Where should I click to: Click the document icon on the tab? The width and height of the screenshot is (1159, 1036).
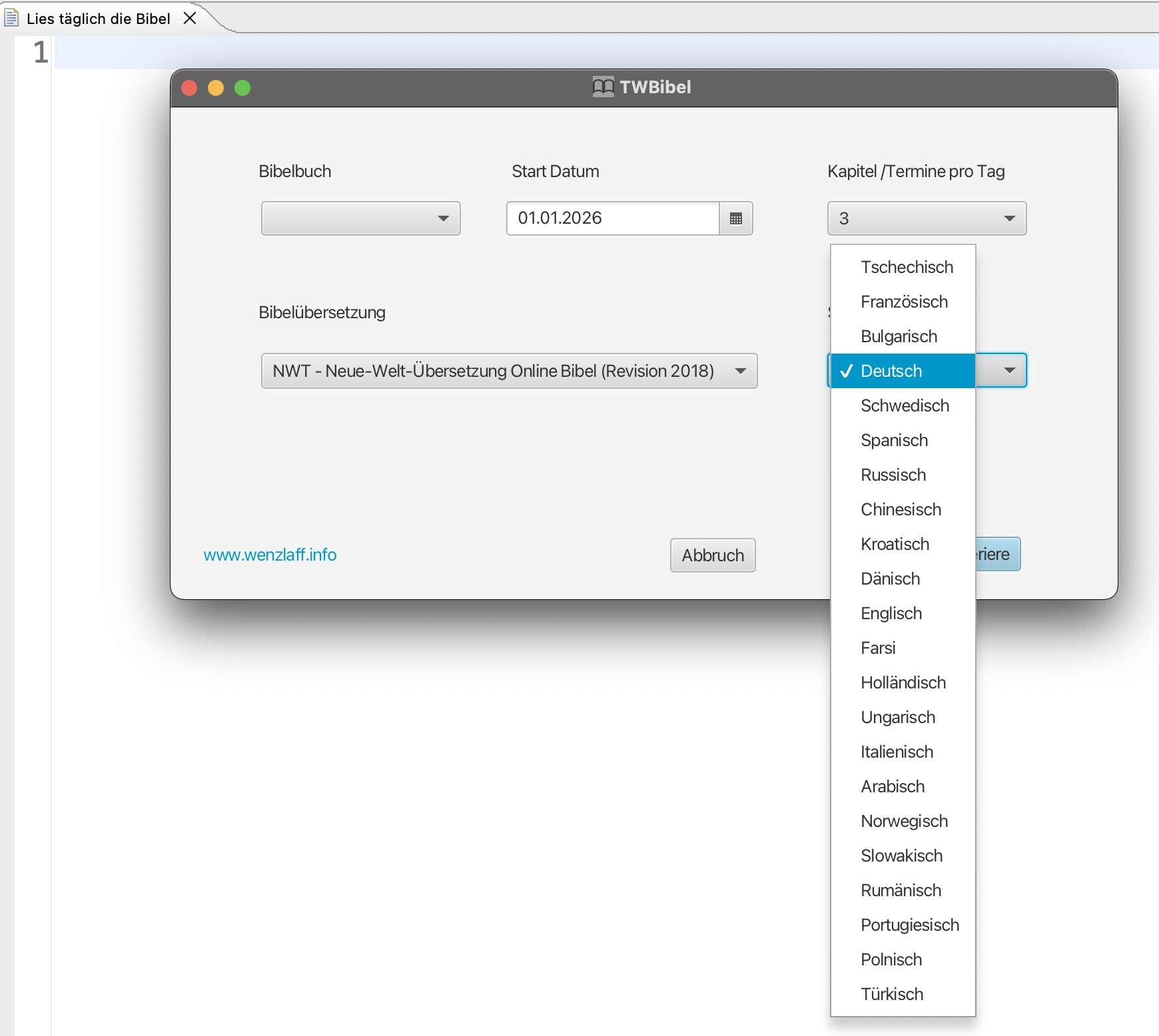point(11,18)
